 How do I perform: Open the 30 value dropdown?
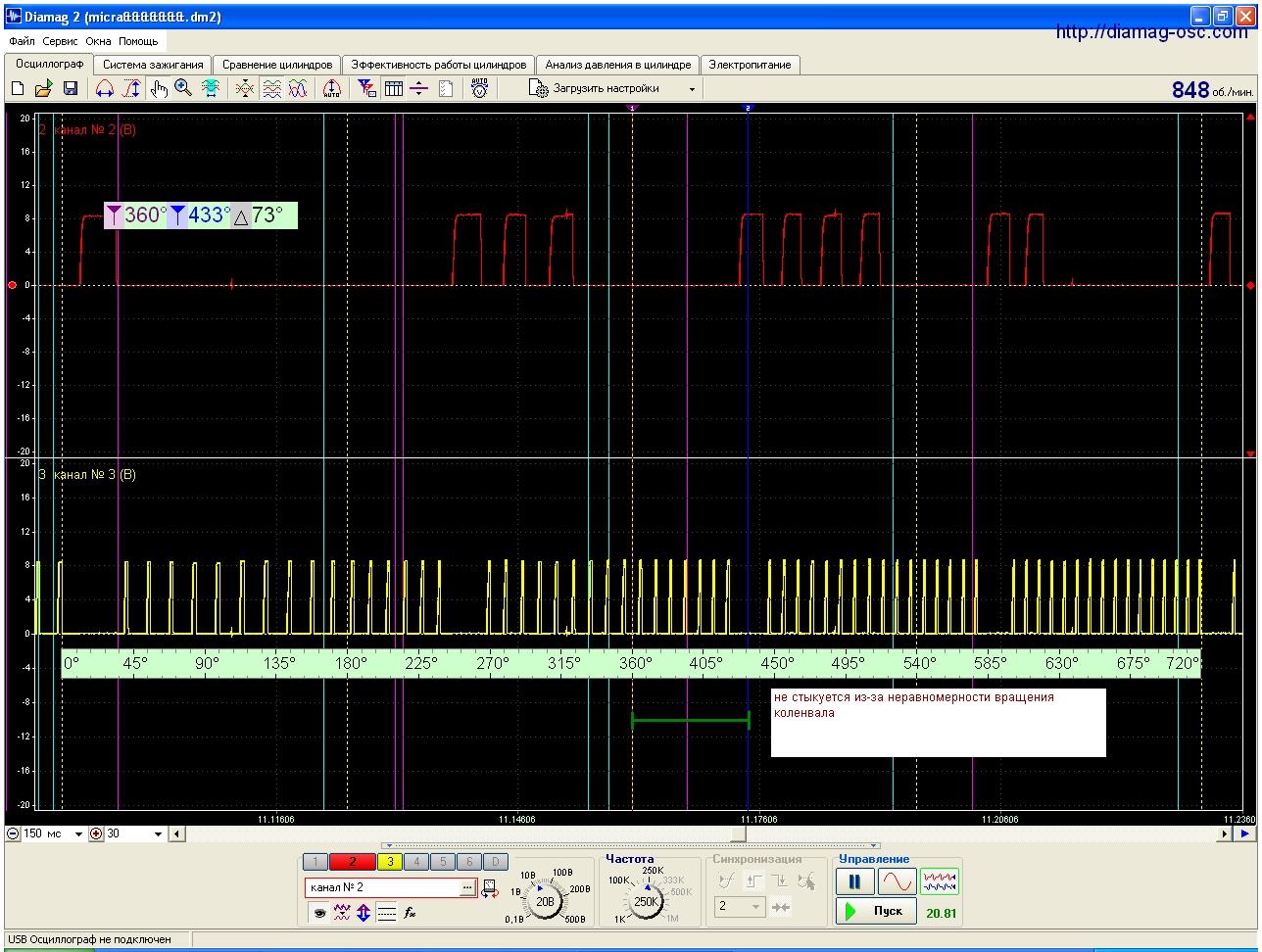[x=158, y=834]
